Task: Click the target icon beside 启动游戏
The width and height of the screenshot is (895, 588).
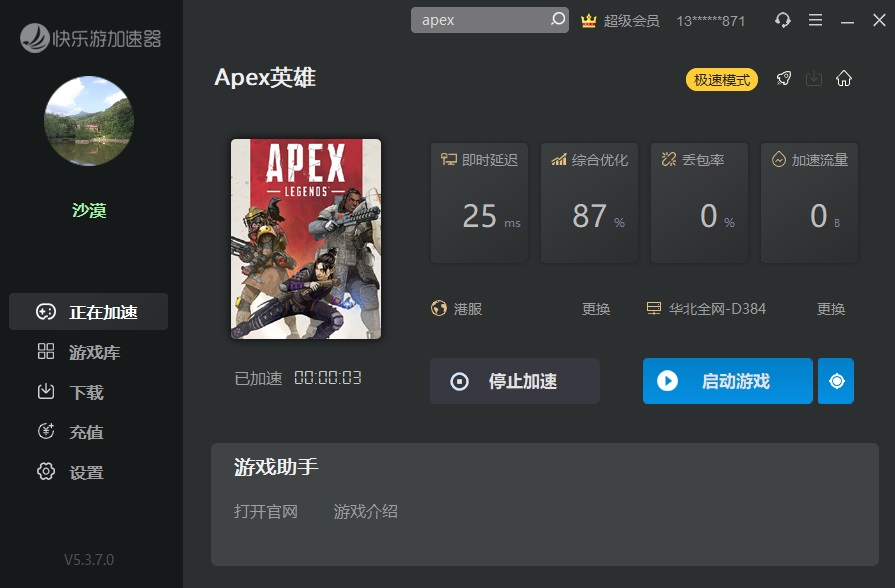Action: (x=836, y=381)
